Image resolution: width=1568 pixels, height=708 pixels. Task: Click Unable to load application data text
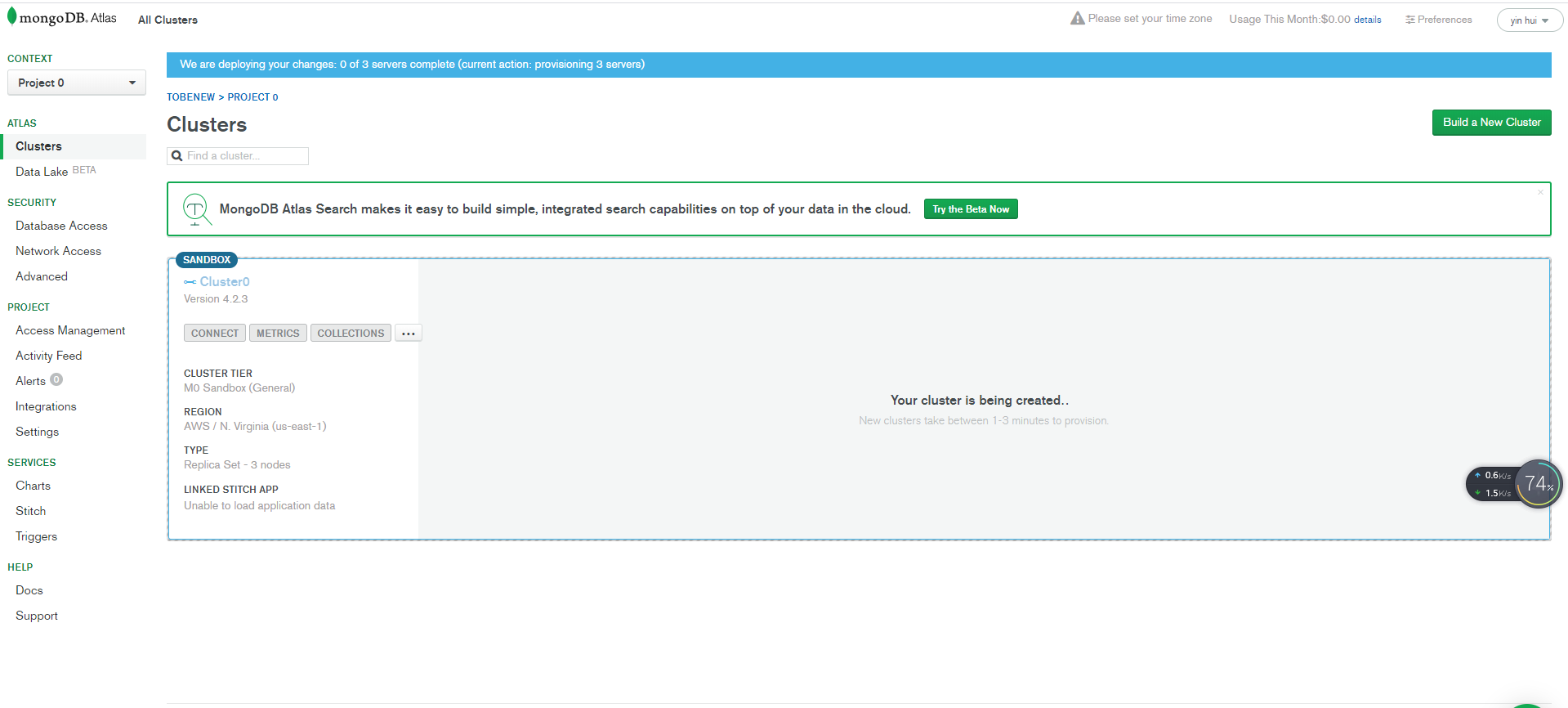(x=259, y=506)
